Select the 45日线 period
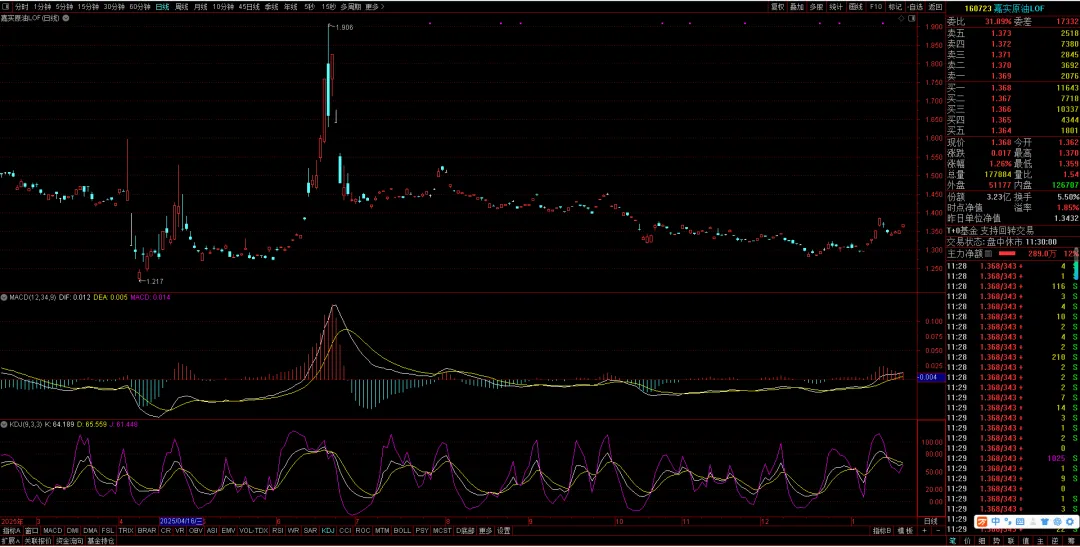Screen dimensions: 1080x547 (x=249, y=6)
